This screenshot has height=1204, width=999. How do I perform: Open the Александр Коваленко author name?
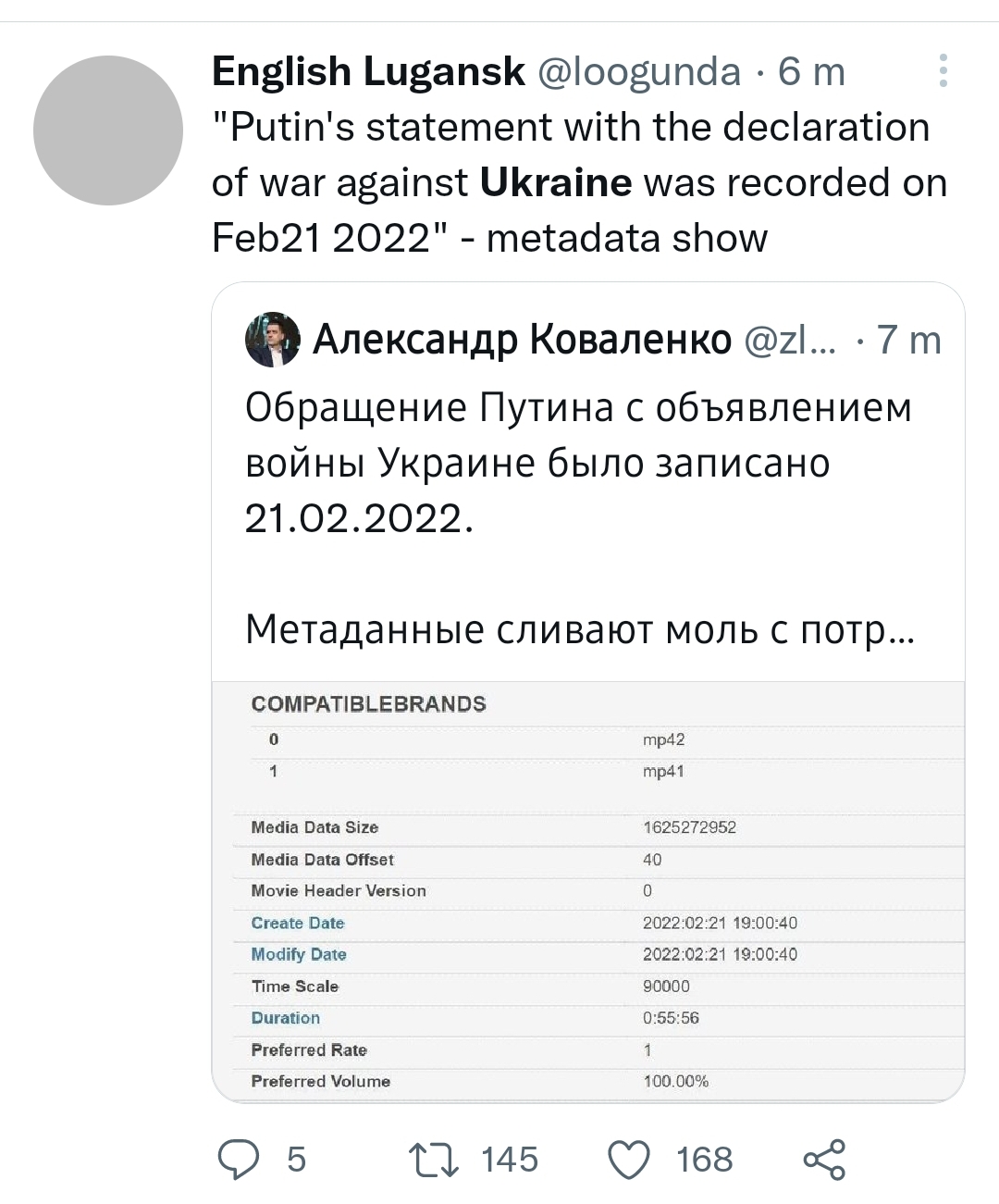[x=522, y=340]
